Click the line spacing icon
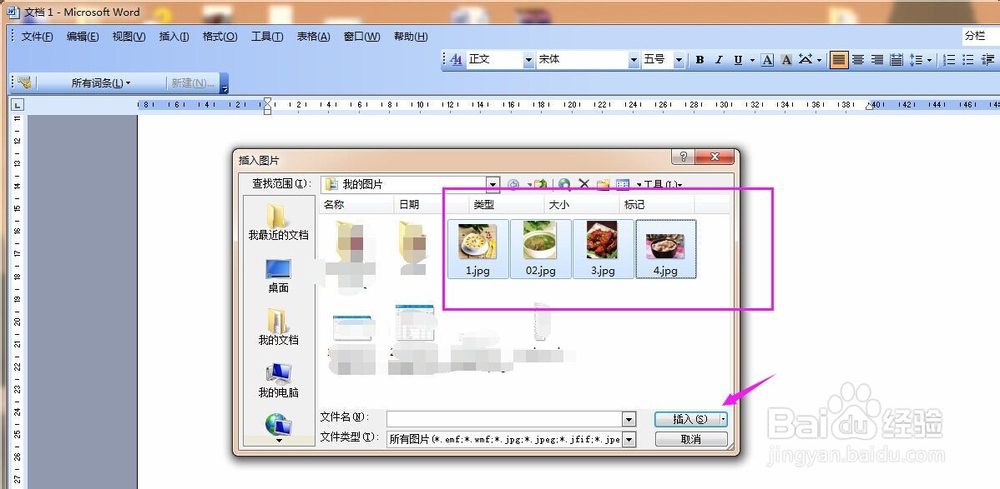This screenshot has width=1000, height=489. [x=916, y=60]
